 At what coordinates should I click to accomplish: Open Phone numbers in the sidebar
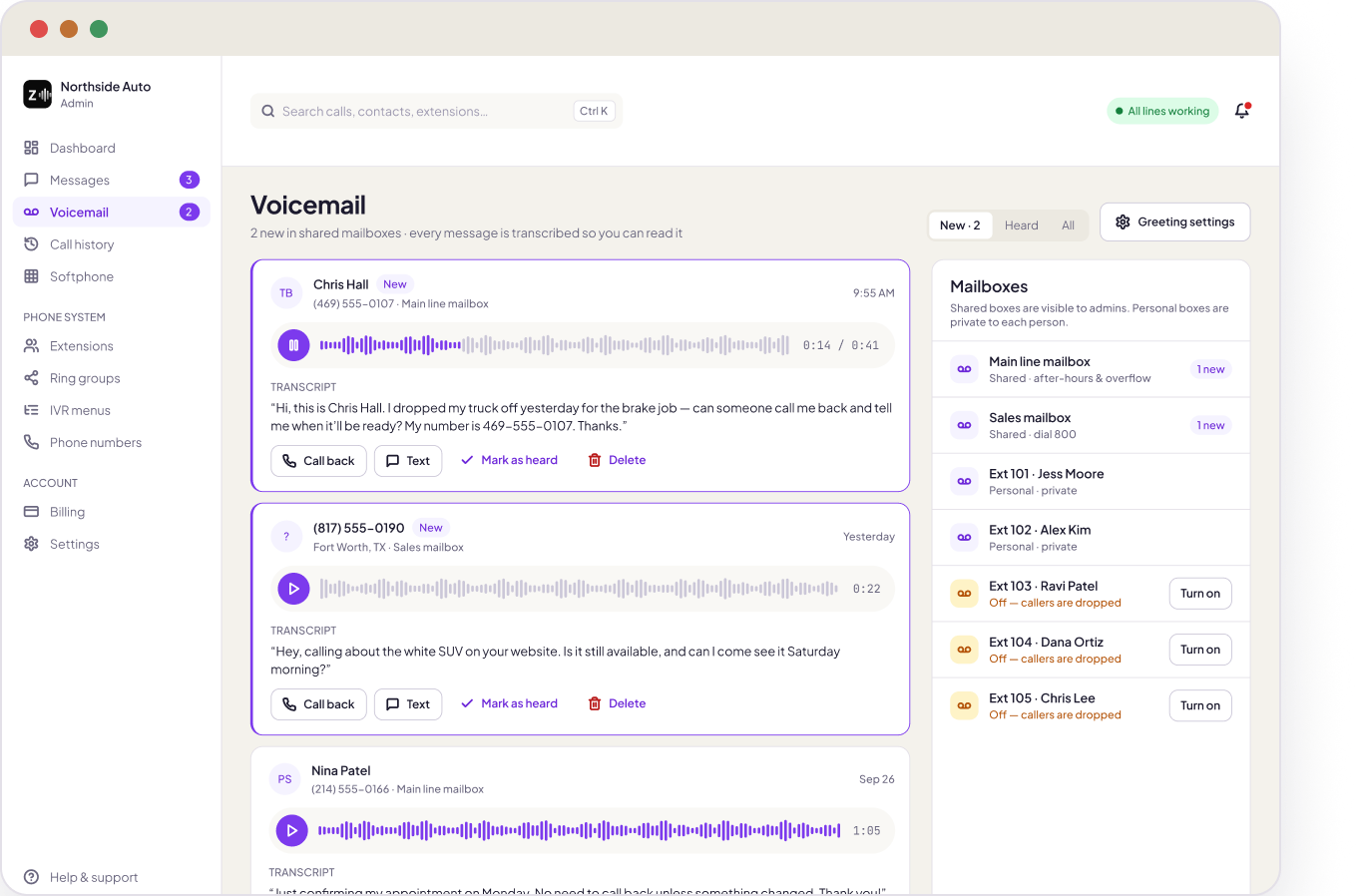click(112, 442)
